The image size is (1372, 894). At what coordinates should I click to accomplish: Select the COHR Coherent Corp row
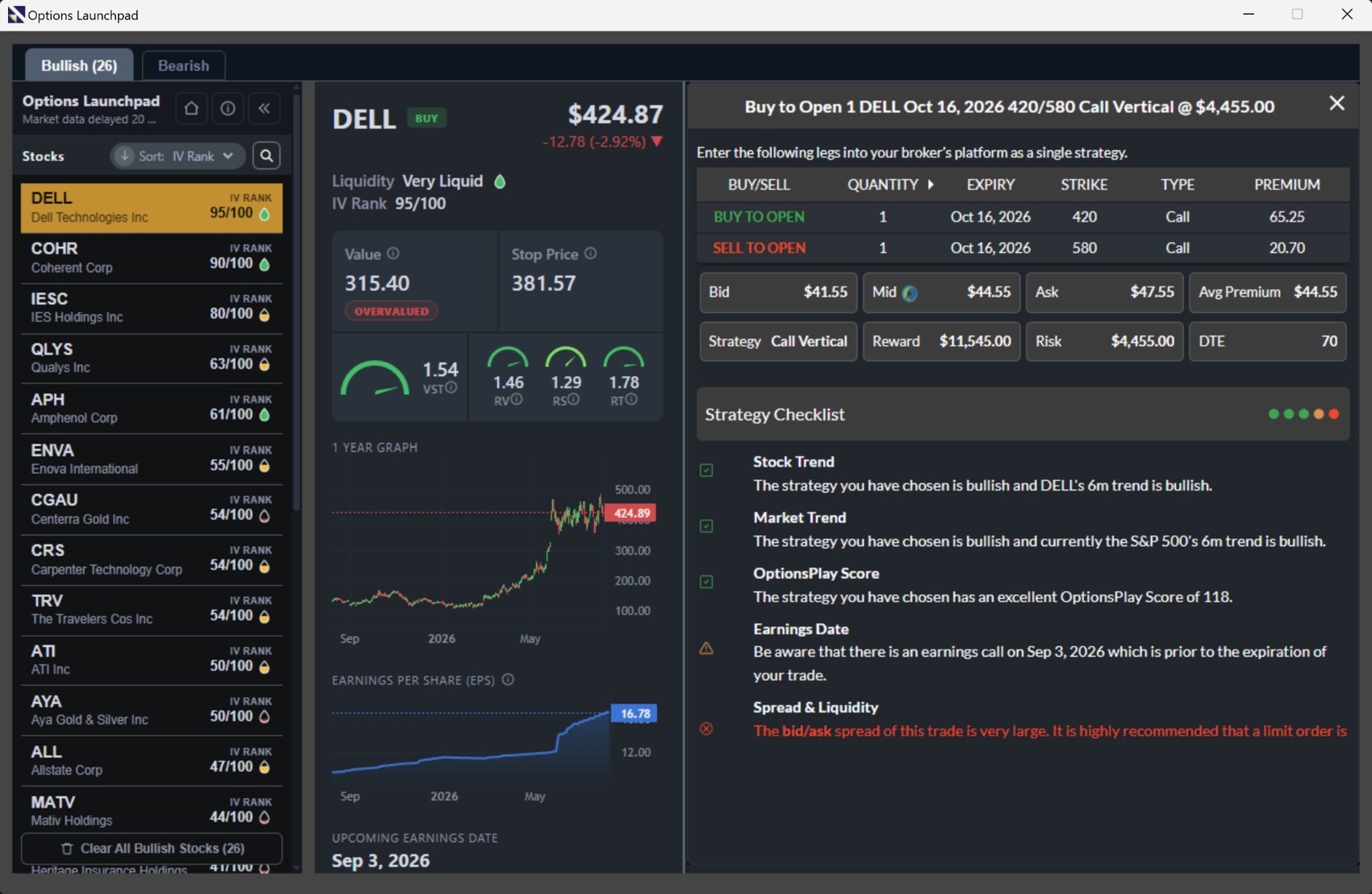152,258
